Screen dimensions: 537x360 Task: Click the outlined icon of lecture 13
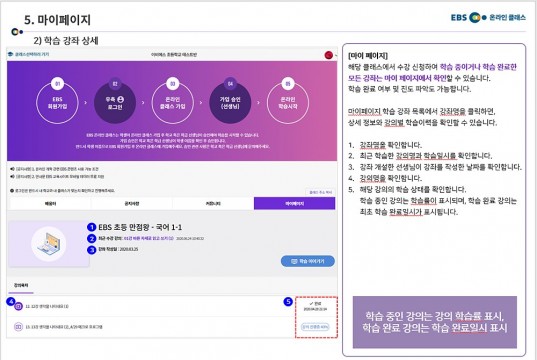coord(18,327)
